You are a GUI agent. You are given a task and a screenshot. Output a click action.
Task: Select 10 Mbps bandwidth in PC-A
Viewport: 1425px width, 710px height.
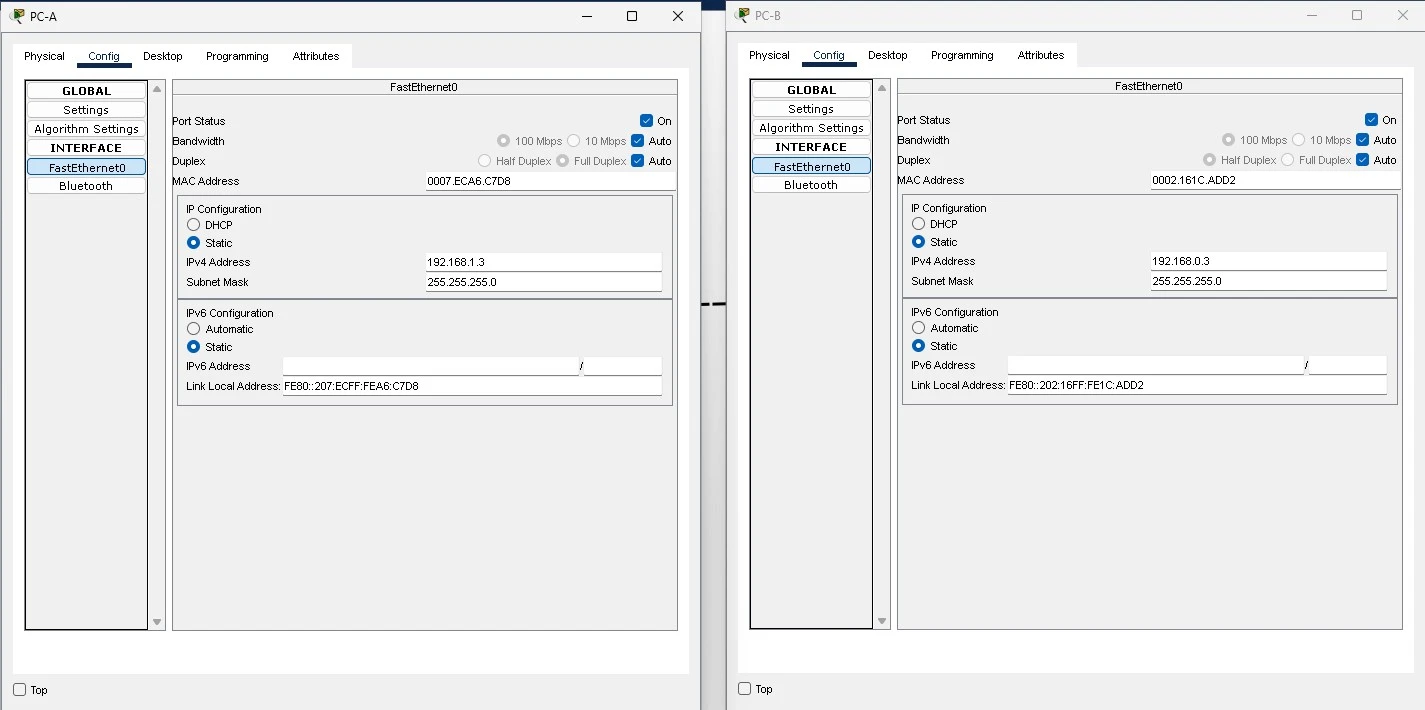573,141
